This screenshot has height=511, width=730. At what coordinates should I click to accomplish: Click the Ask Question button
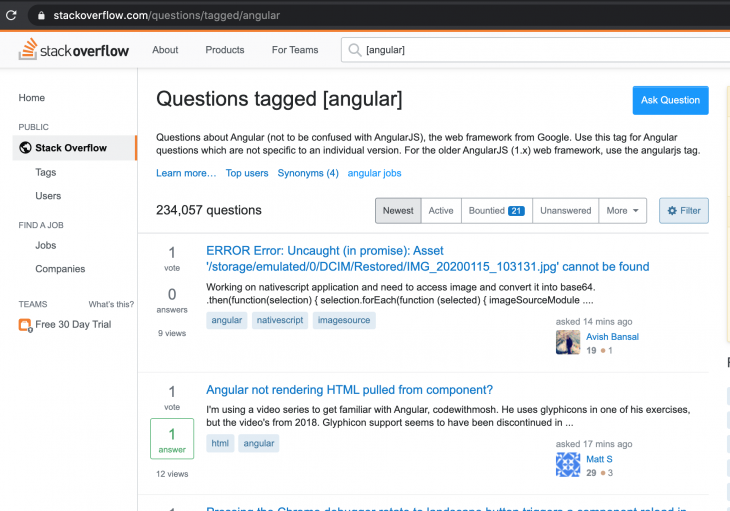pos(670,100)
